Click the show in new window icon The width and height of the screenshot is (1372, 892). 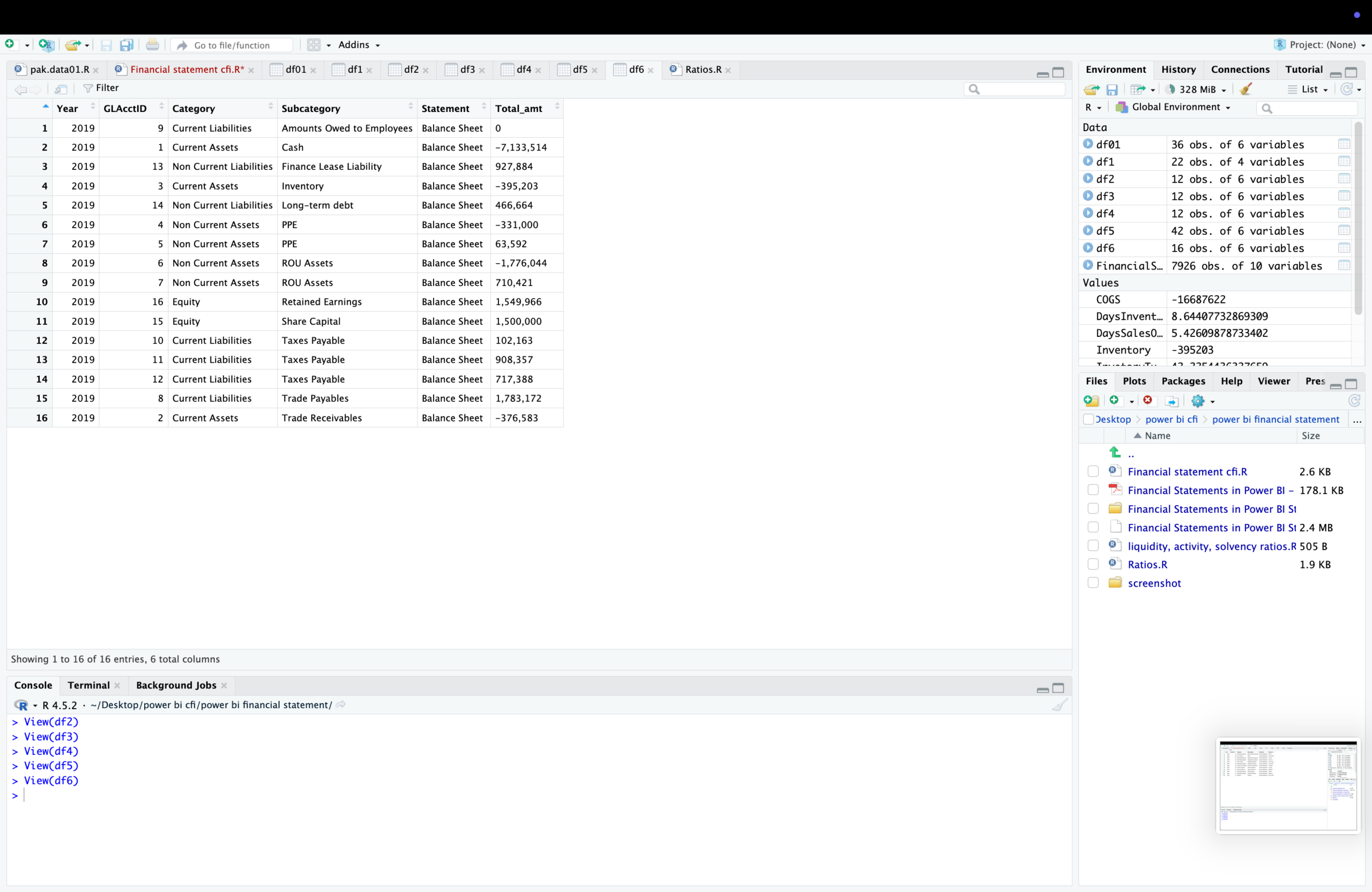coord(61,88)
